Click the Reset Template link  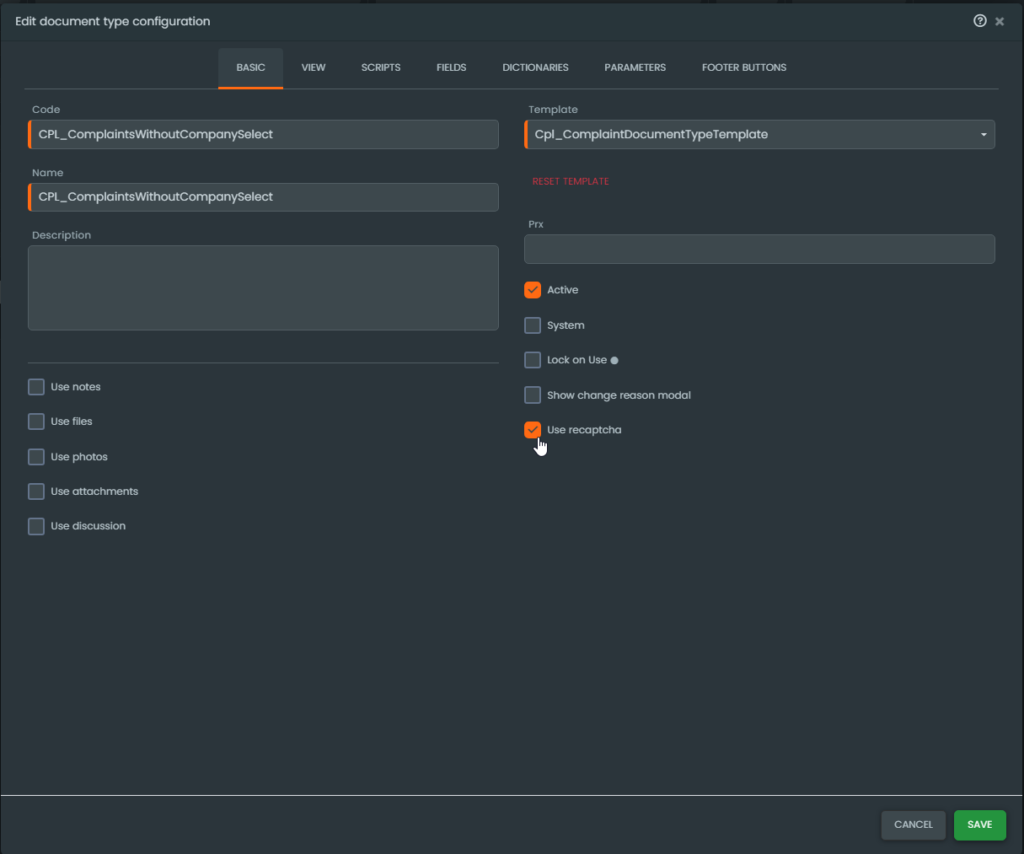click(x=570, y=182)
